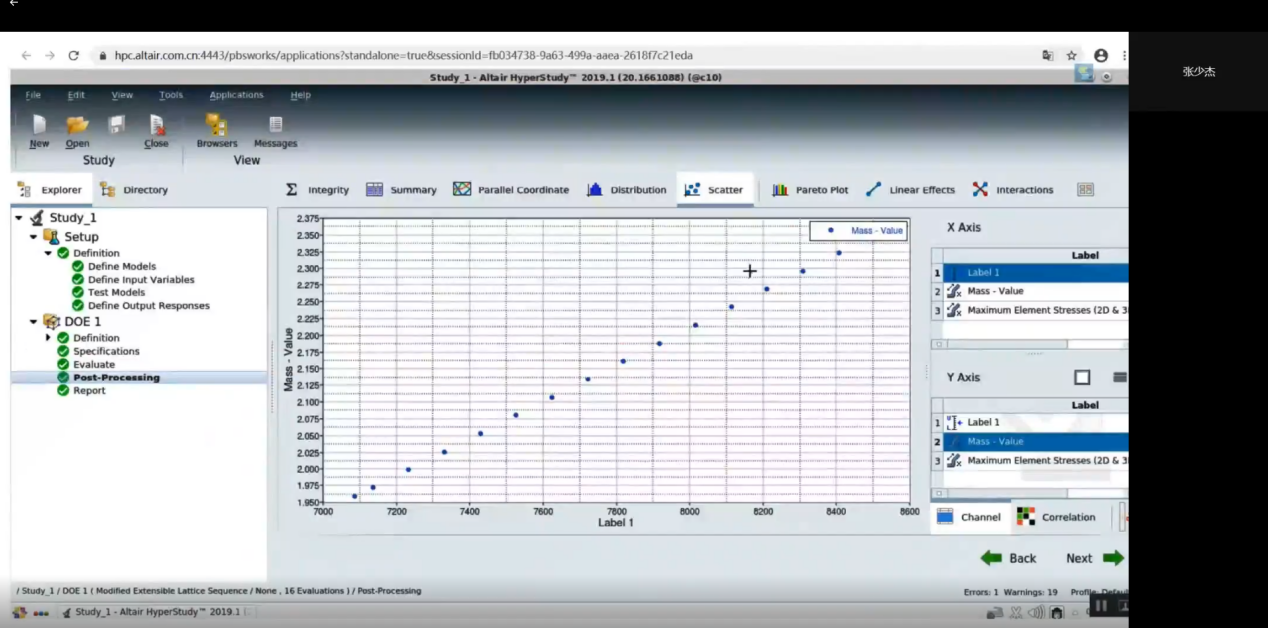Screen dimensions: 1268x628
Task: Click the Setup folder icon in tree
Action: pos(52,236)
